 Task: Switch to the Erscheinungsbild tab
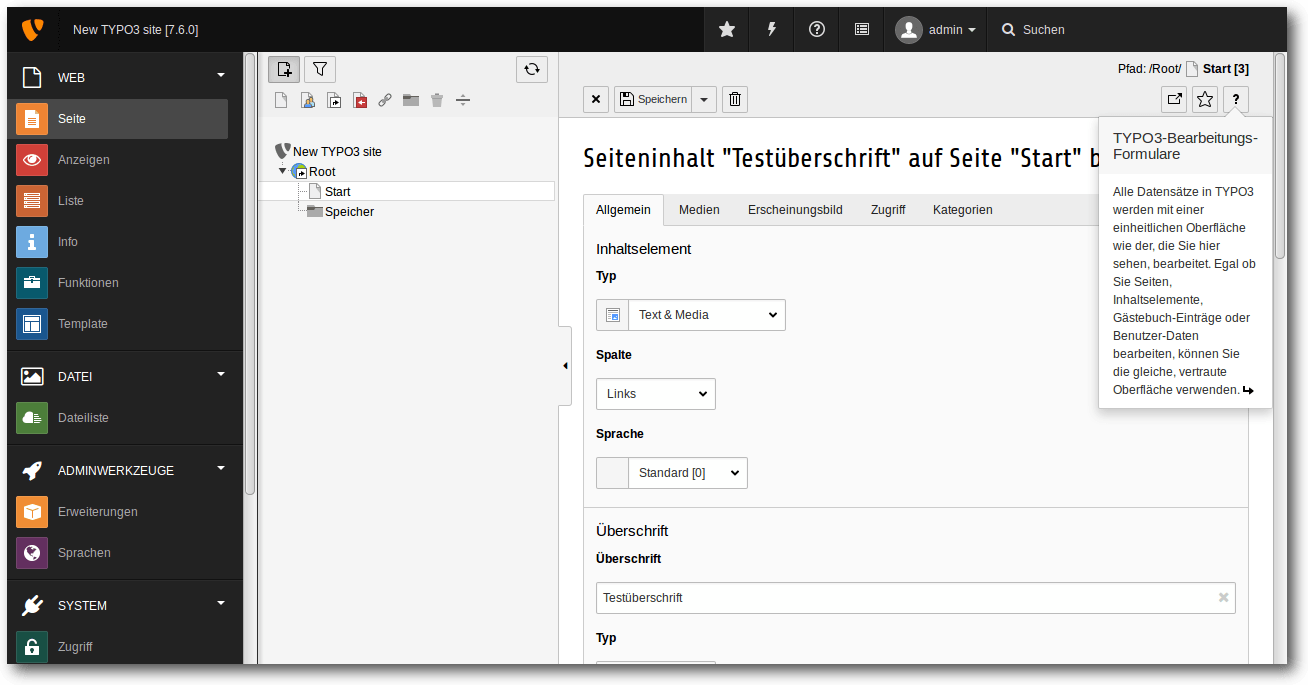[x=795, y=210]
